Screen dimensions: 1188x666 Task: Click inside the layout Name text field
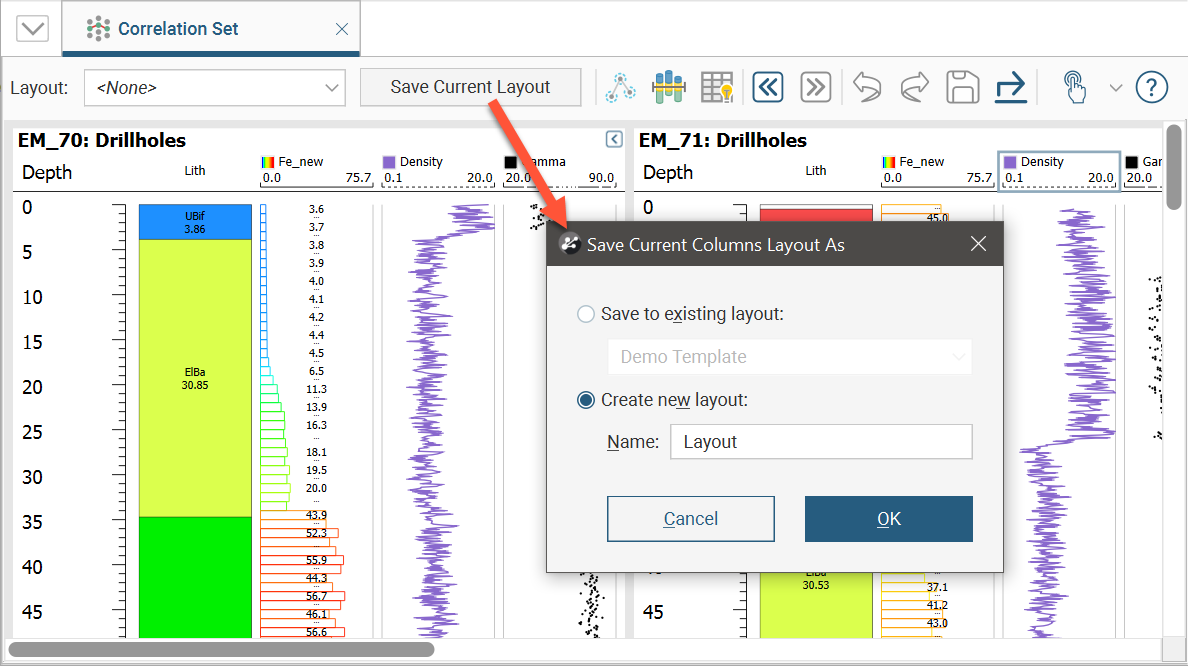pyautogui.click(x=820, y=441)
